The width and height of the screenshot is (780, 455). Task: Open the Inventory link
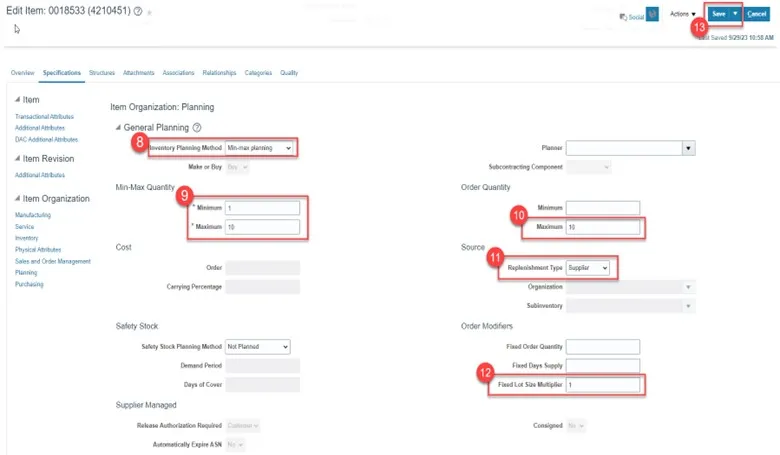pos(26,238)
